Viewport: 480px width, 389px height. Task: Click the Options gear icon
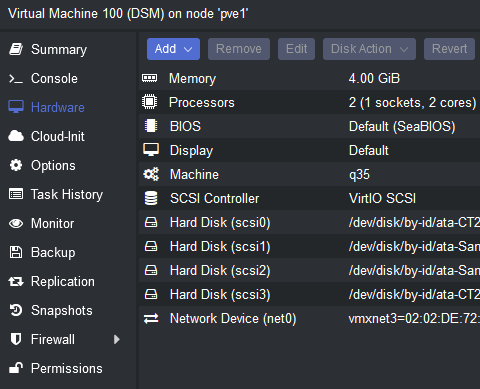click(16, 165)
